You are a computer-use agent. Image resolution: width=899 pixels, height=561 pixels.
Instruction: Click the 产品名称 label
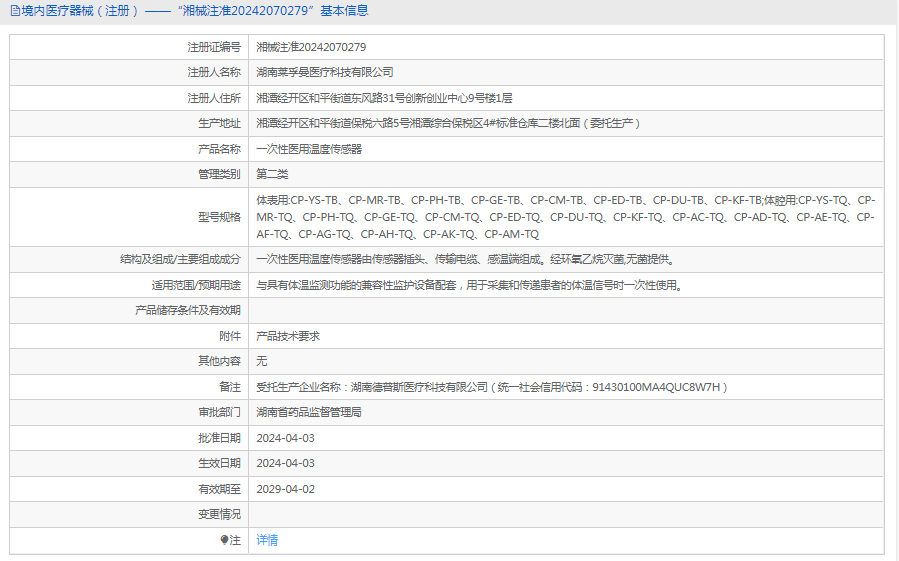219,149
